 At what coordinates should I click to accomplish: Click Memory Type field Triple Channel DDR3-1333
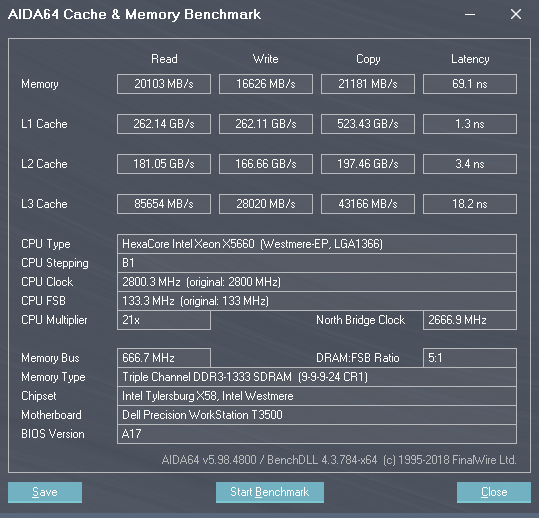[317, 377]
